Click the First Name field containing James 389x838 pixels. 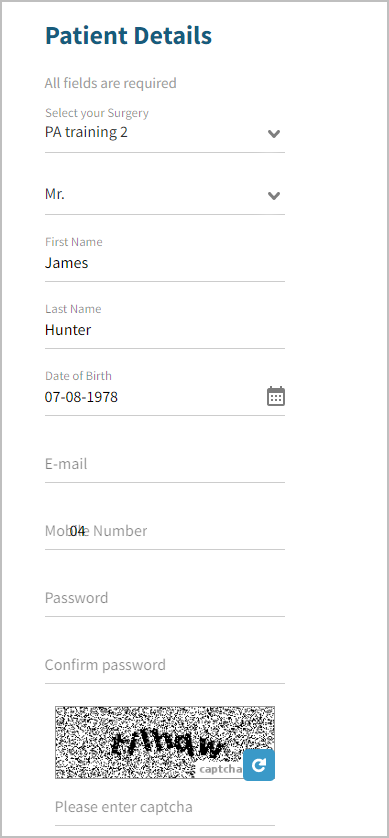click(165, 263)
